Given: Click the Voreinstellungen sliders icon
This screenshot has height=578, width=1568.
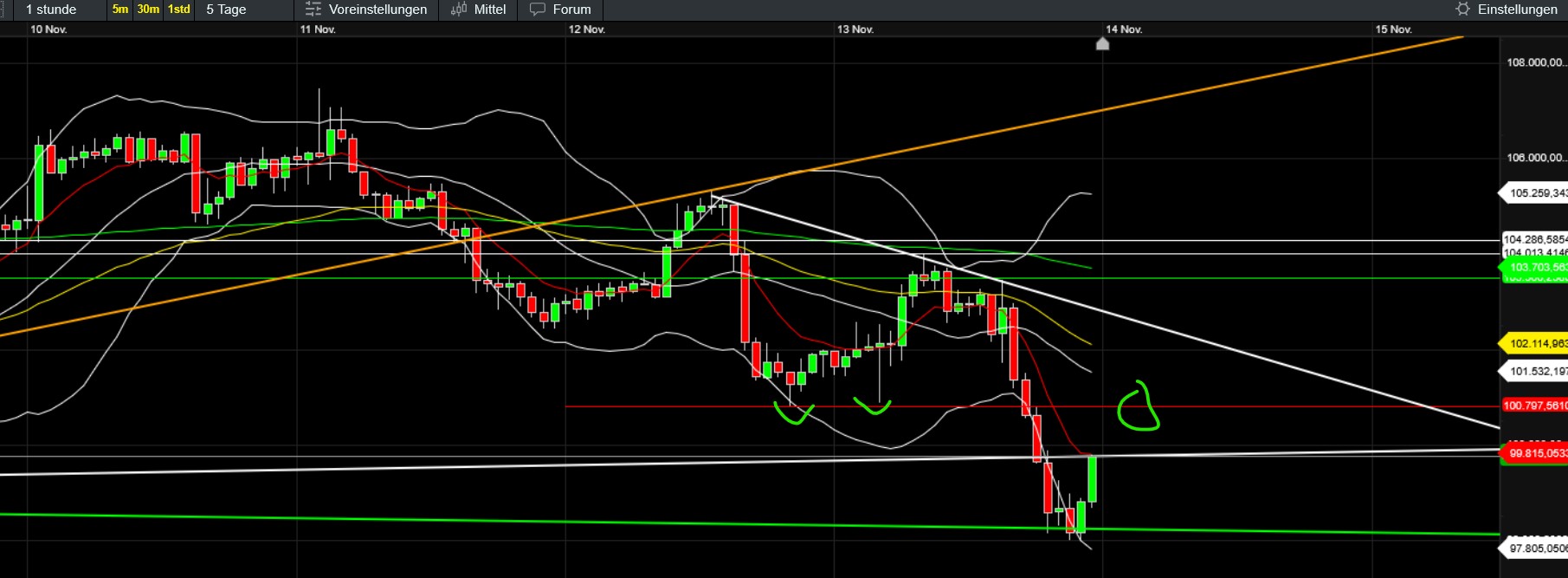Looking at the screenshot, I should coord(313,10).
